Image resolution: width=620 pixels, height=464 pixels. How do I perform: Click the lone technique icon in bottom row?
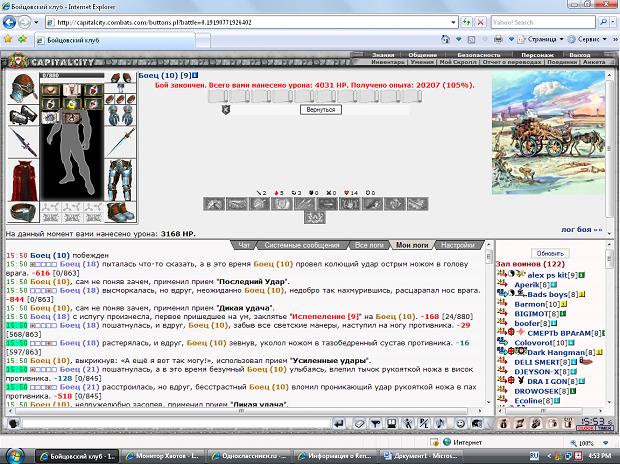pos(315,218)
